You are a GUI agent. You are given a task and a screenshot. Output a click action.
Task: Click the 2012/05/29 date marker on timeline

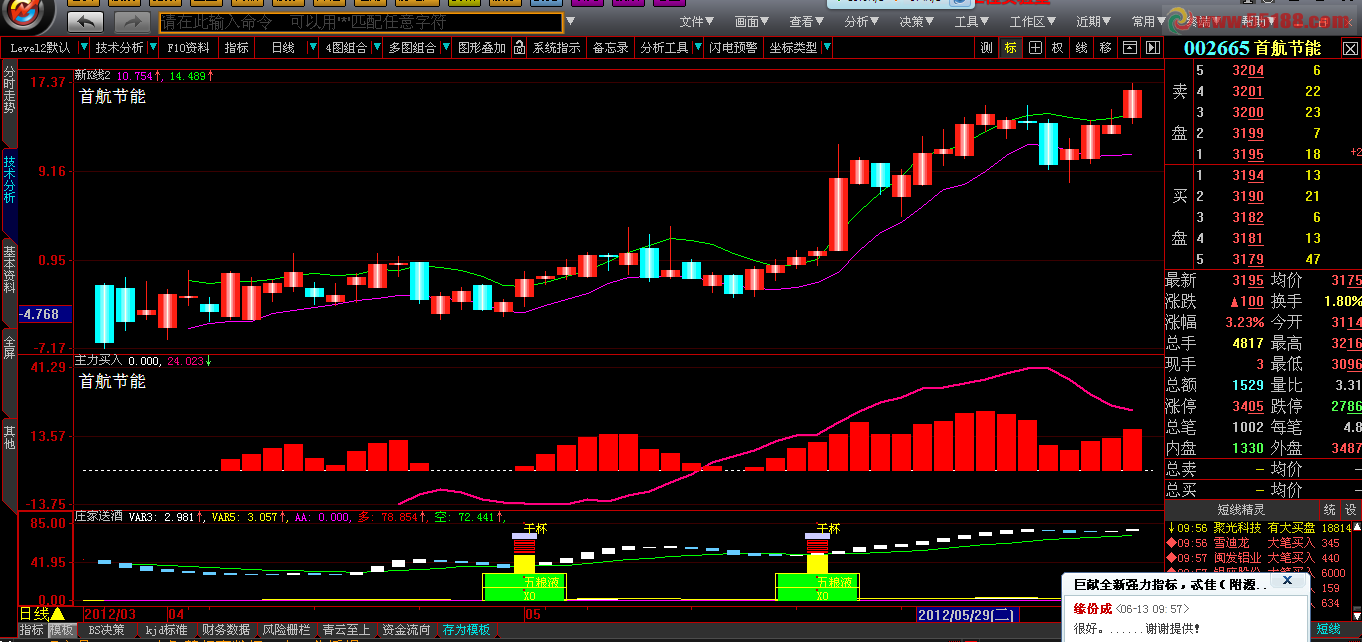tap(968, 614)
